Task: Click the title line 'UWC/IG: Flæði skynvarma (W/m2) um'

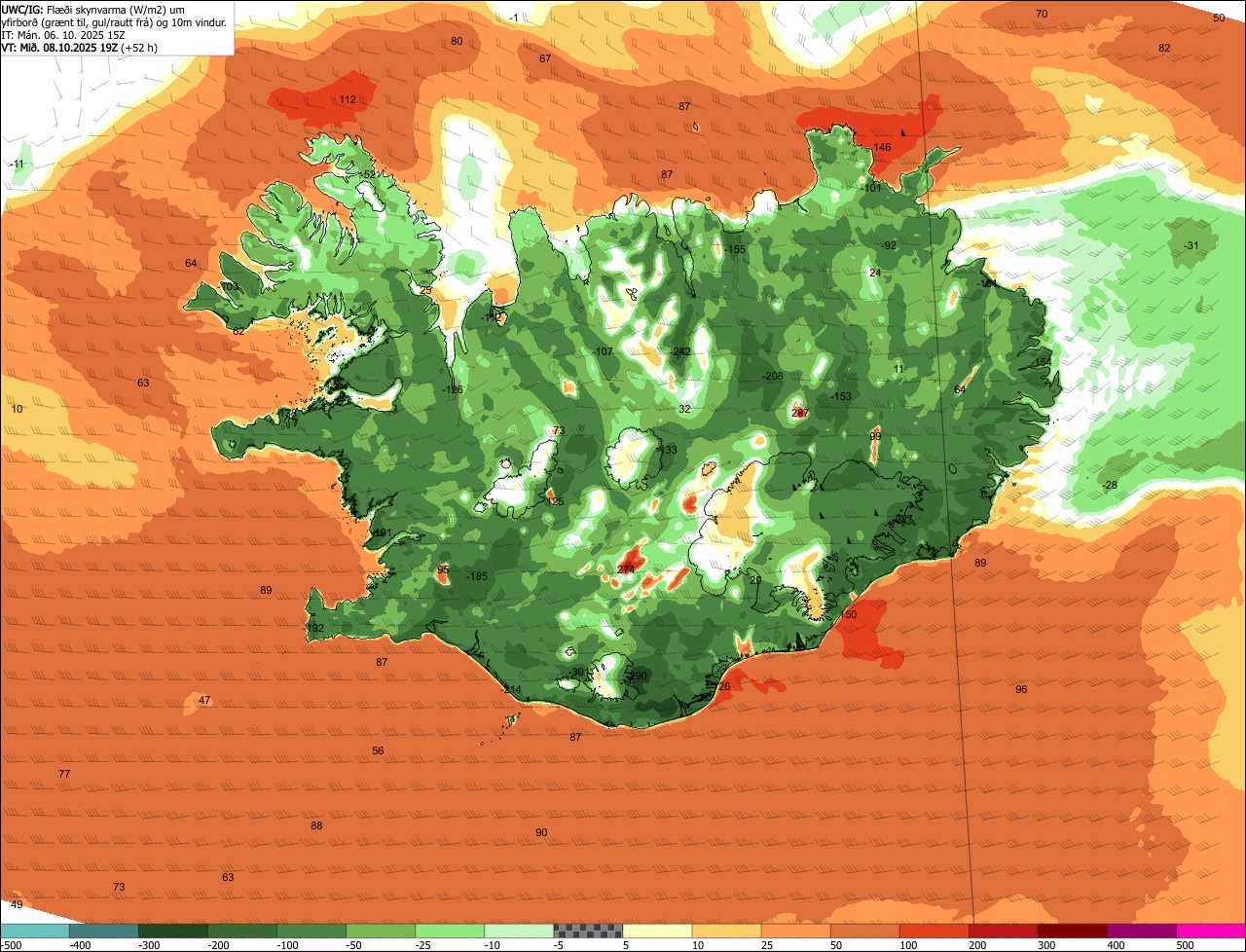Action: click(94, 9)
